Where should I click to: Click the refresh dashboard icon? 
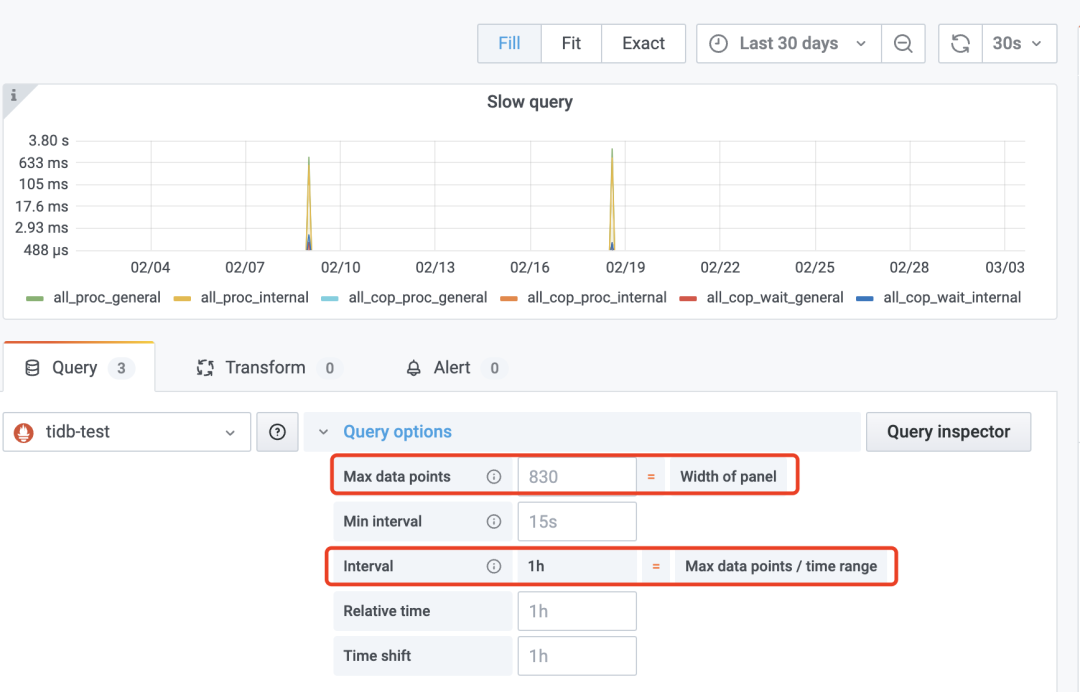coord(960,44)
